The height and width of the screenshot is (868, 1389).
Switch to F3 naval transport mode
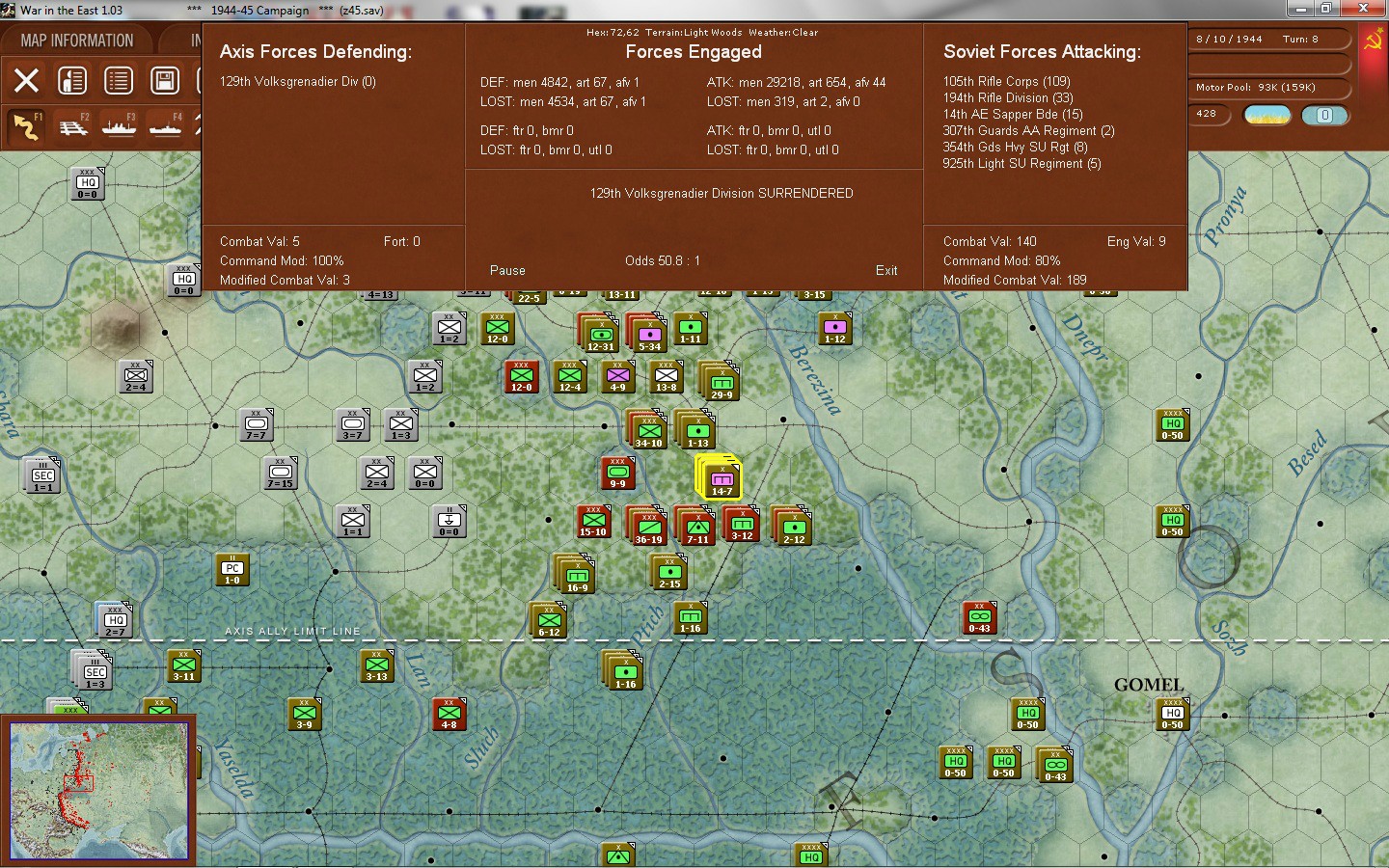(x=119, y=125)
